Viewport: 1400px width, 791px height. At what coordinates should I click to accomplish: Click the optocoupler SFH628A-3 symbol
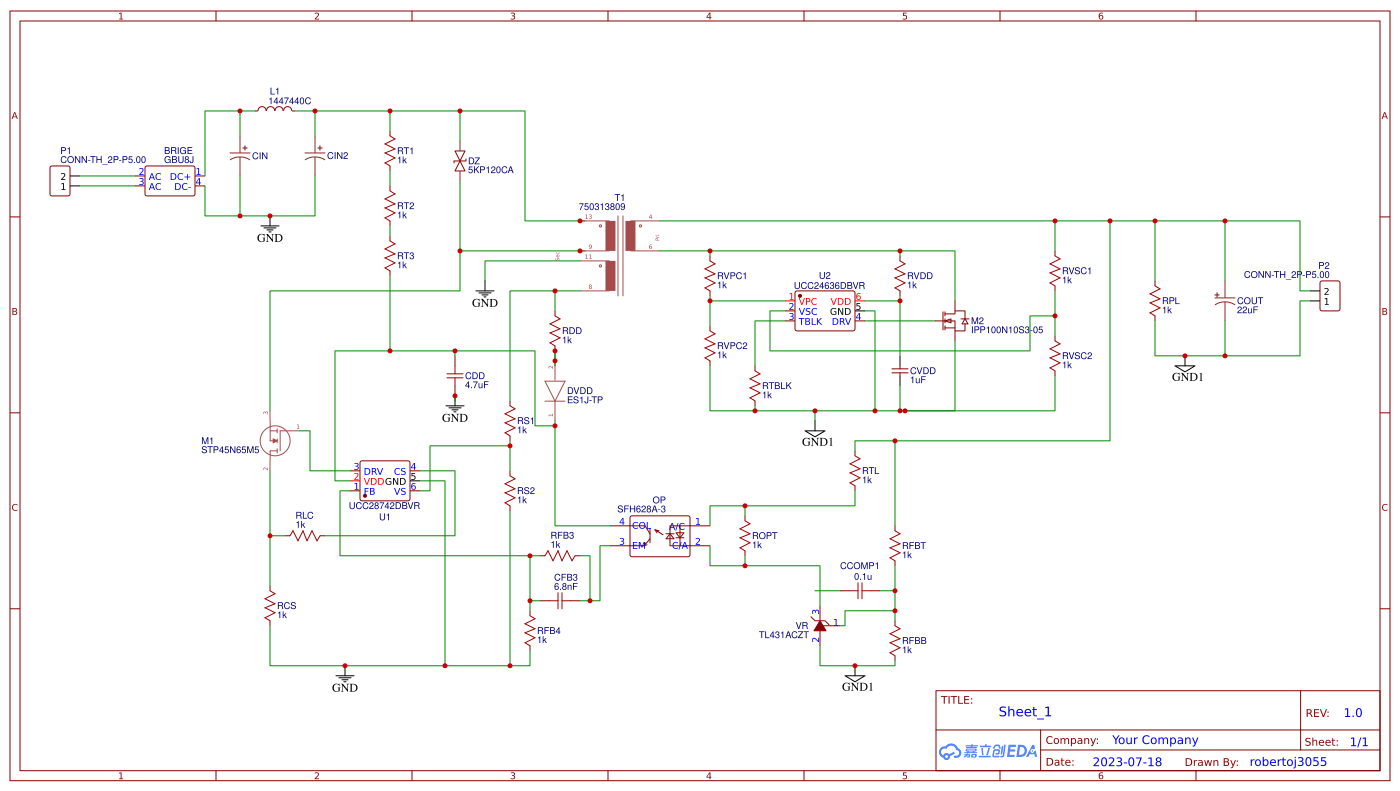660,535
